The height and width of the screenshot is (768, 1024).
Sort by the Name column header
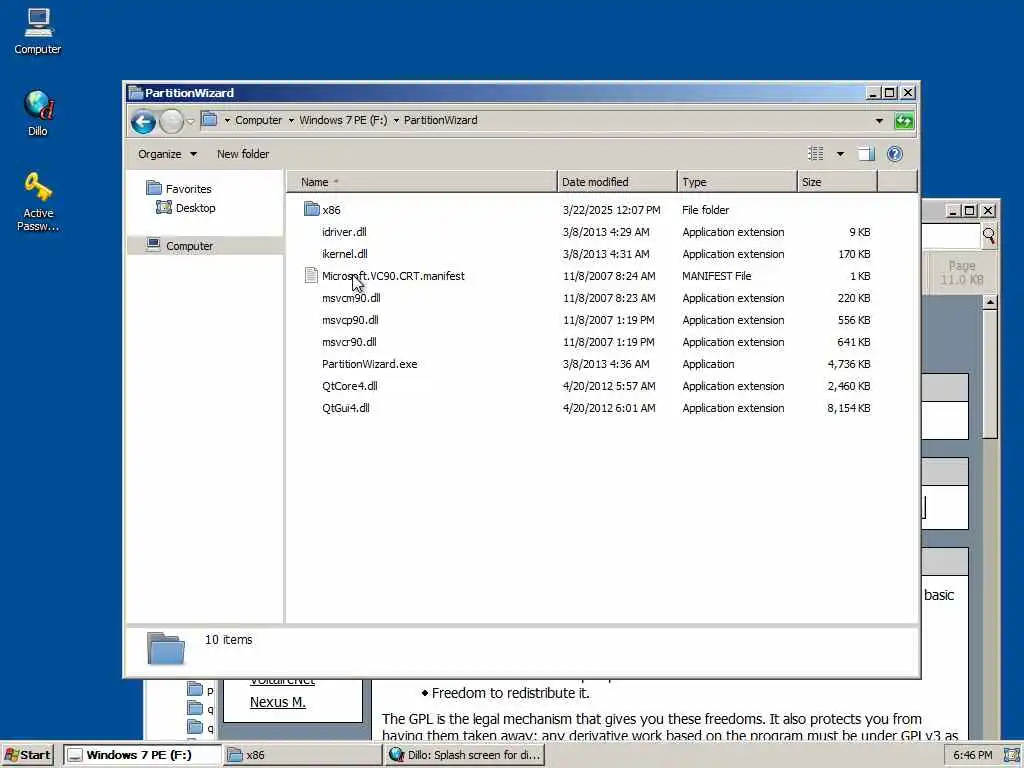pos(422,182)
